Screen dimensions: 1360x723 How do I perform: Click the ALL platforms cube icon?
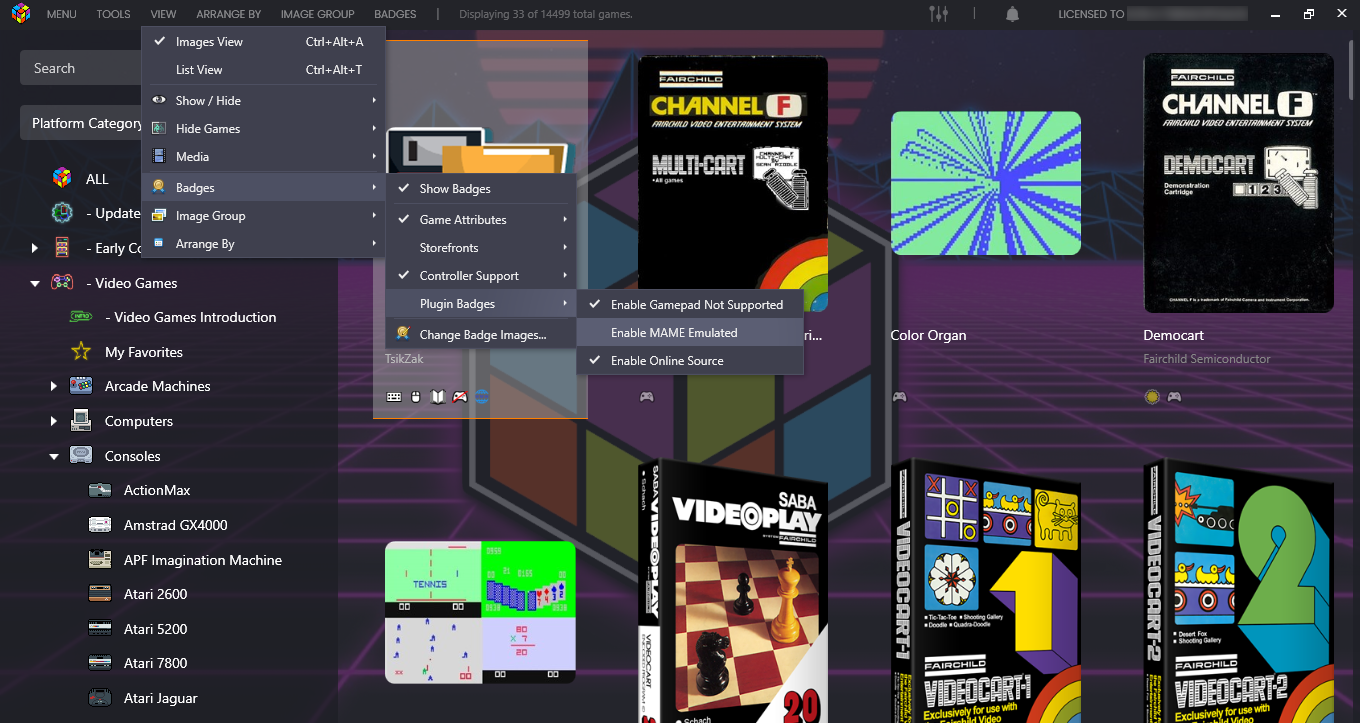coord(62,179)
